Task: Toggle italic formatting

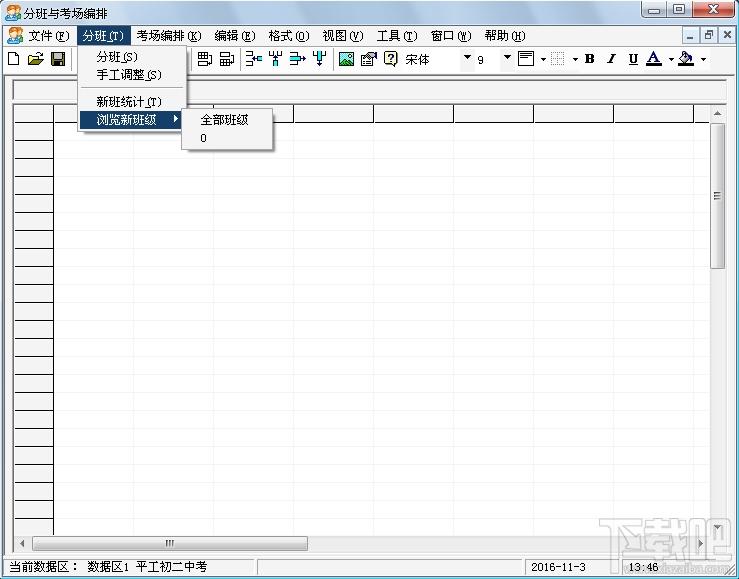Action: 611,59
